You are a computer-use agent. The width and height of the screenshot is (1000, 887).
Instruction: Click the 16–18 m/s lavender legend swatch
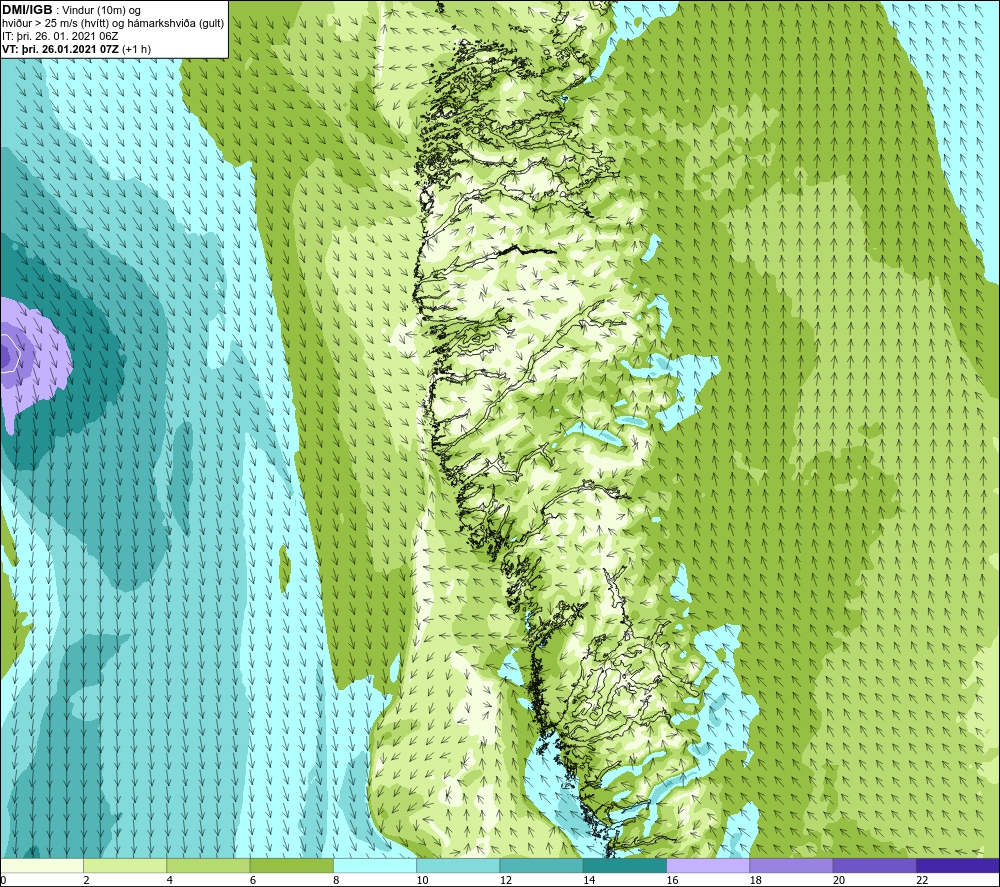click(708, 865)
